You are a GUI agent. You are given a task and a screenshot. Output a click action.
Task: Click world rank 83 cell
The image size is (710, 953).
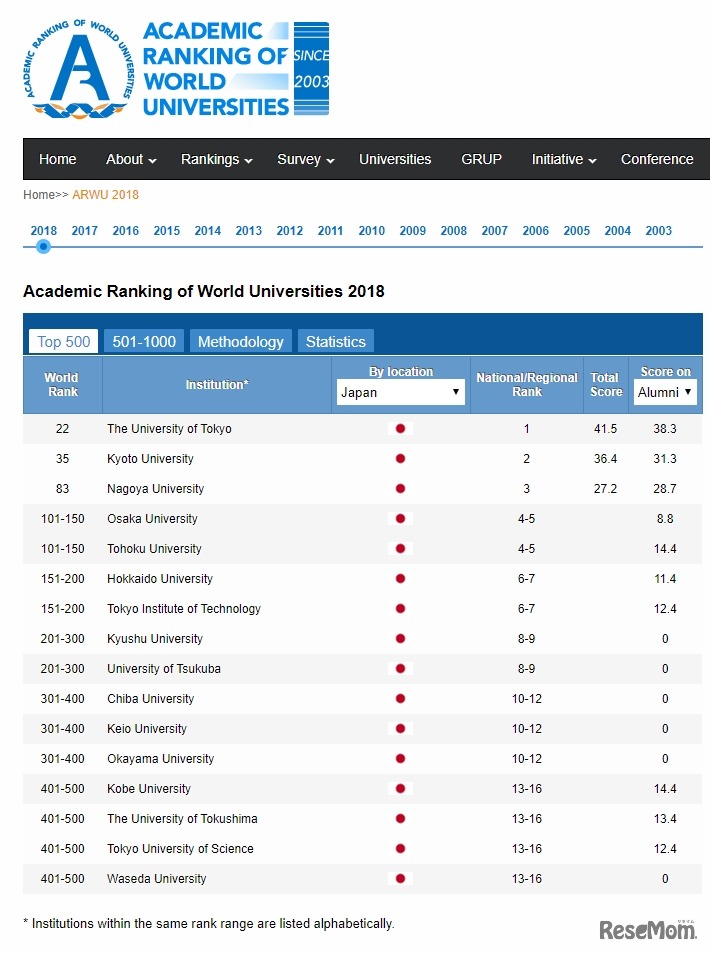(x=62, y=489)
